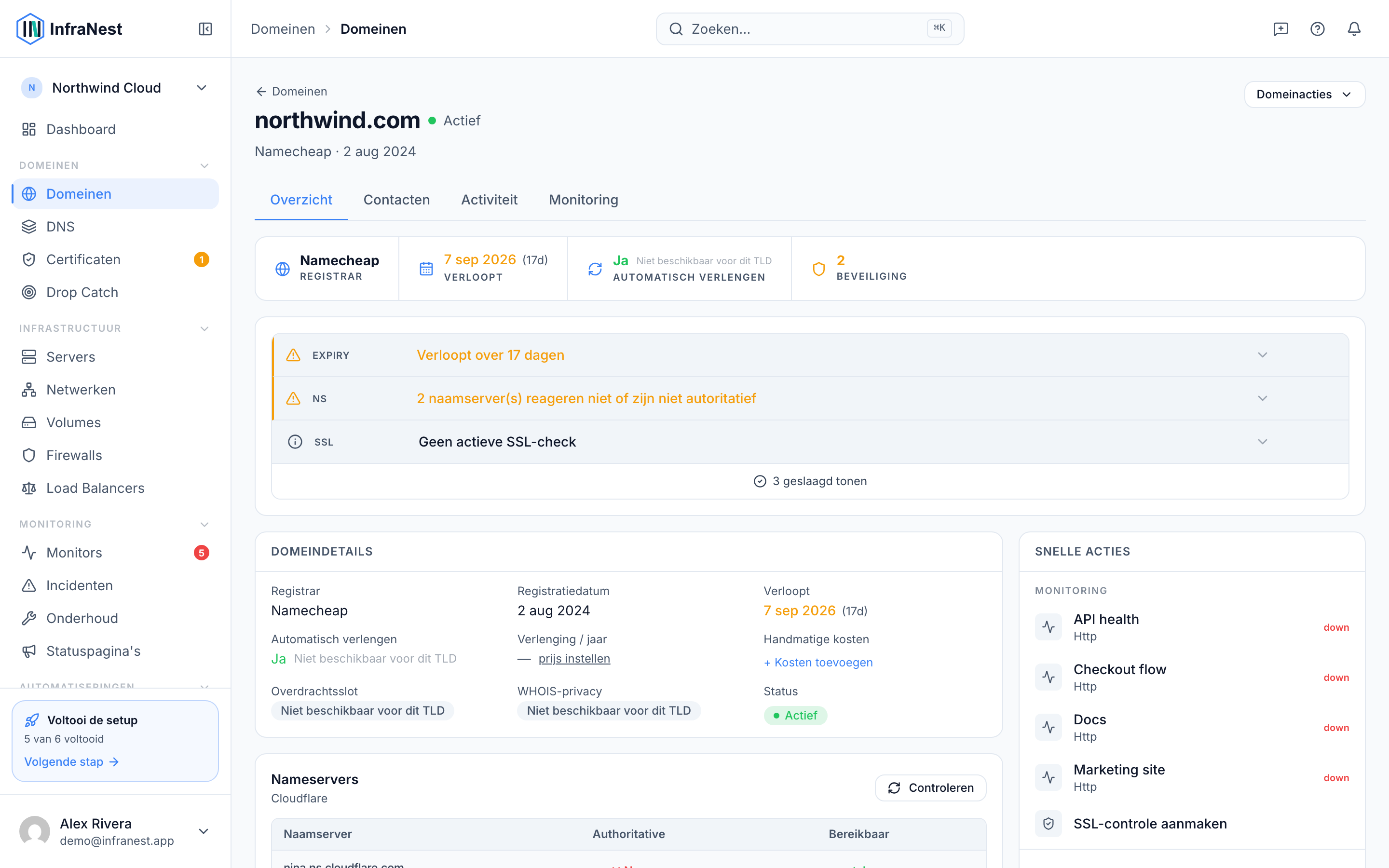The image size is (1389, 868).
Task: Click the rocket icon in setup card
Action: tap(32, 720)
